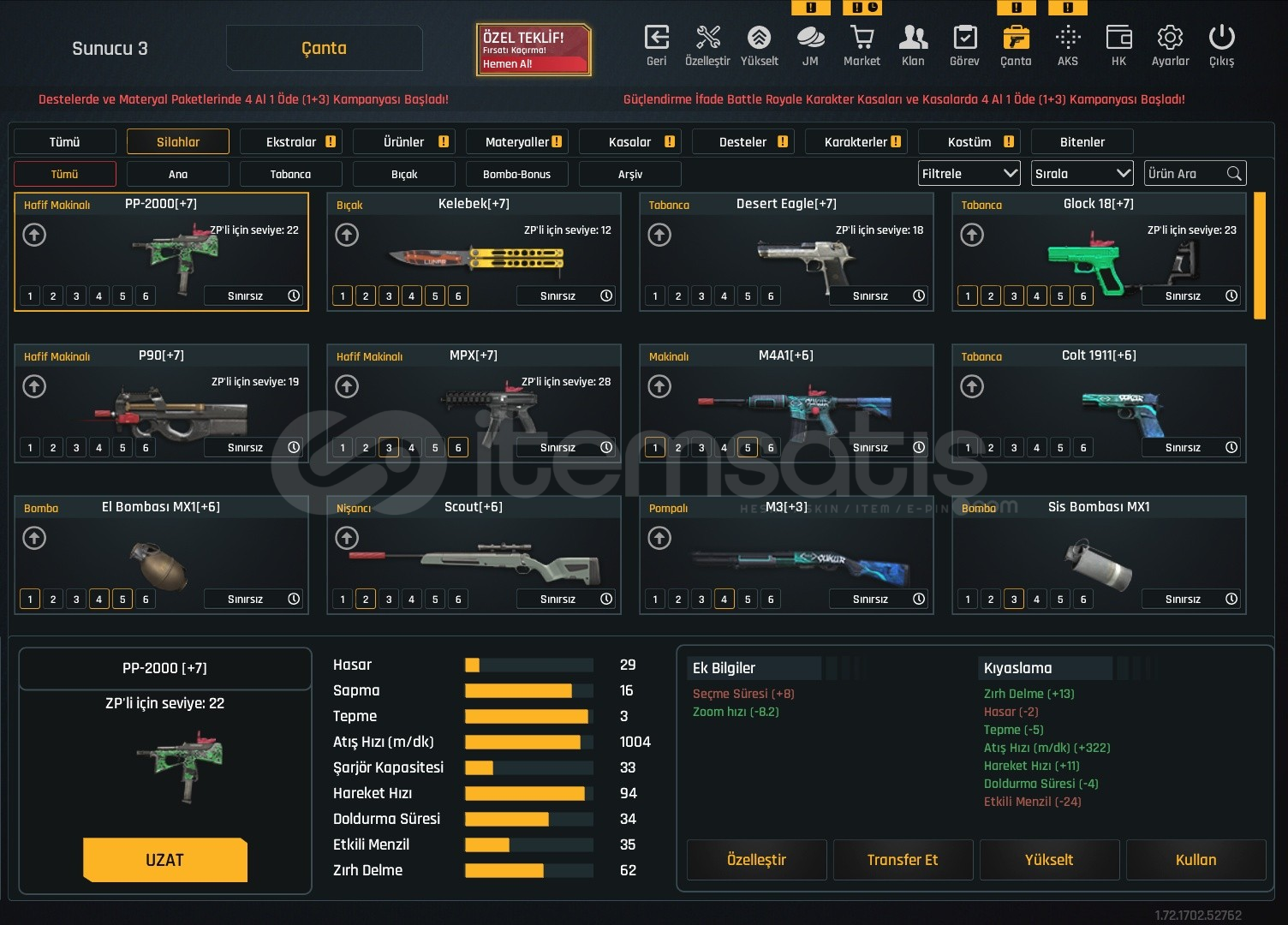Click upgrade arrow on PP-2000[+7] card
Screen dimensions: 1288x925
34,235
